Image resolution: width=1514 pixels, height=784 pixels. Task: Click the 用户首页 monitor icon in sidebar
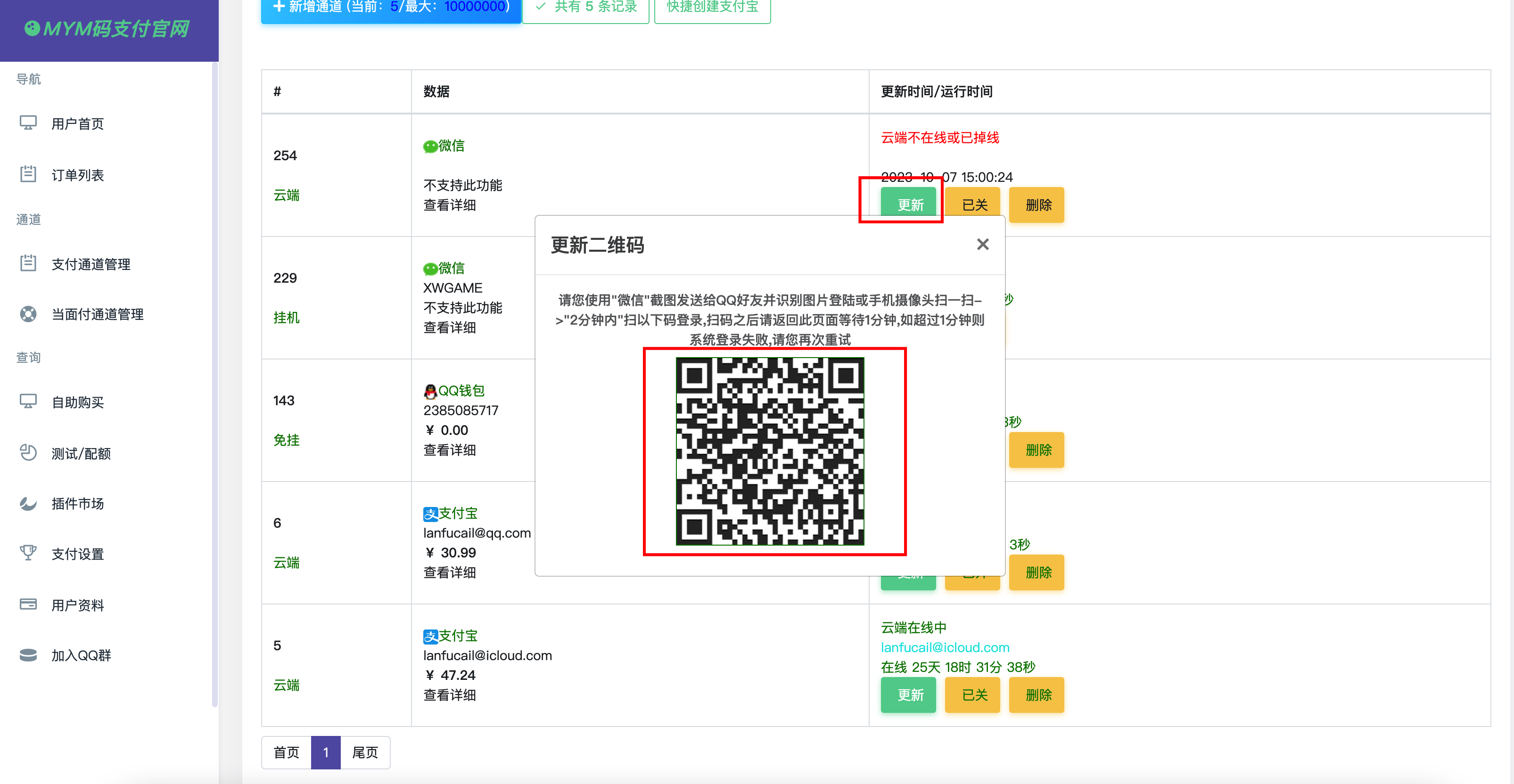(x=28, y=123)
